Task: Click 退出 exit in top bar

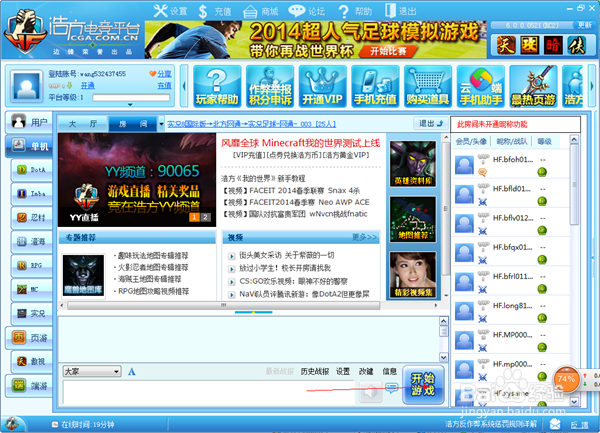Action: coord(400,11)
